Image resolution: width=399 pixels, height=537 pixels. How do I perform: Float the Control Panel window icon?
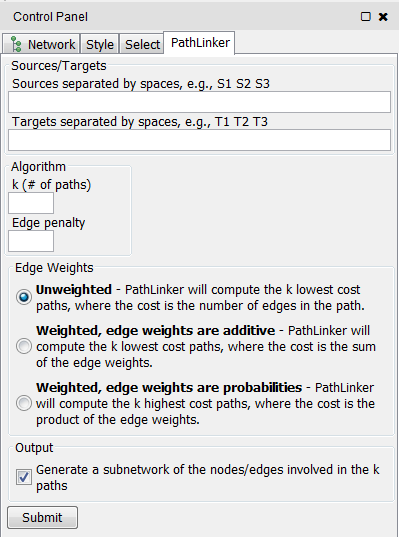coord(365,16)
